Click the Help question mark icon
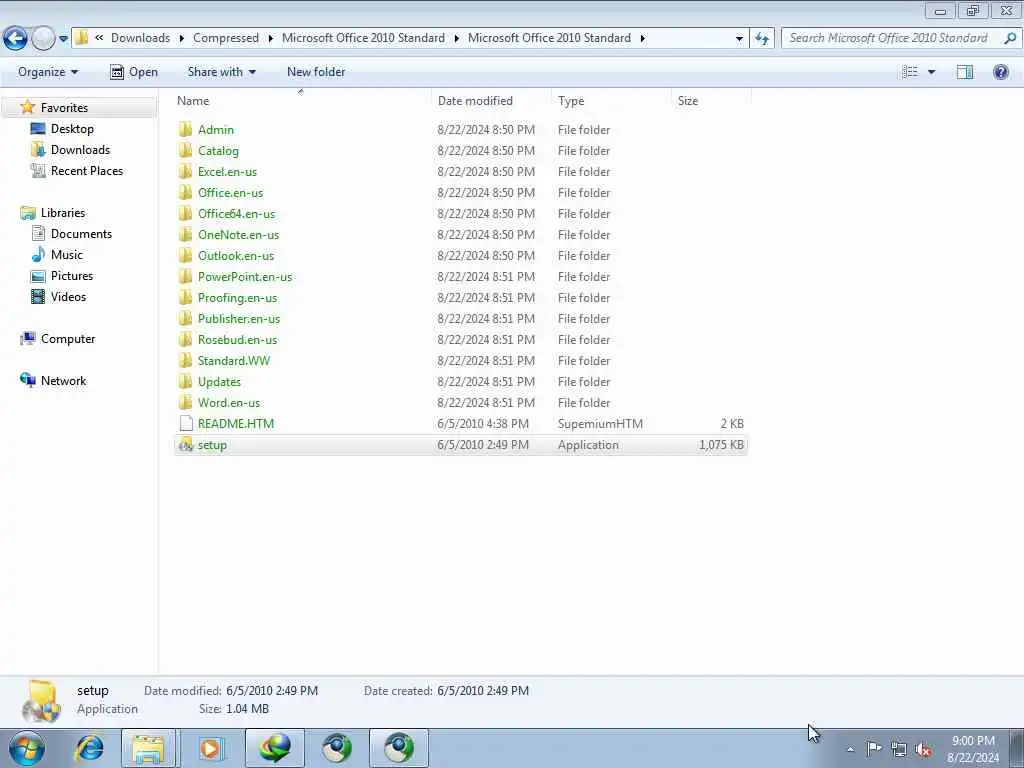This screenshot has height=768, width=1024. pos(1000,72)
